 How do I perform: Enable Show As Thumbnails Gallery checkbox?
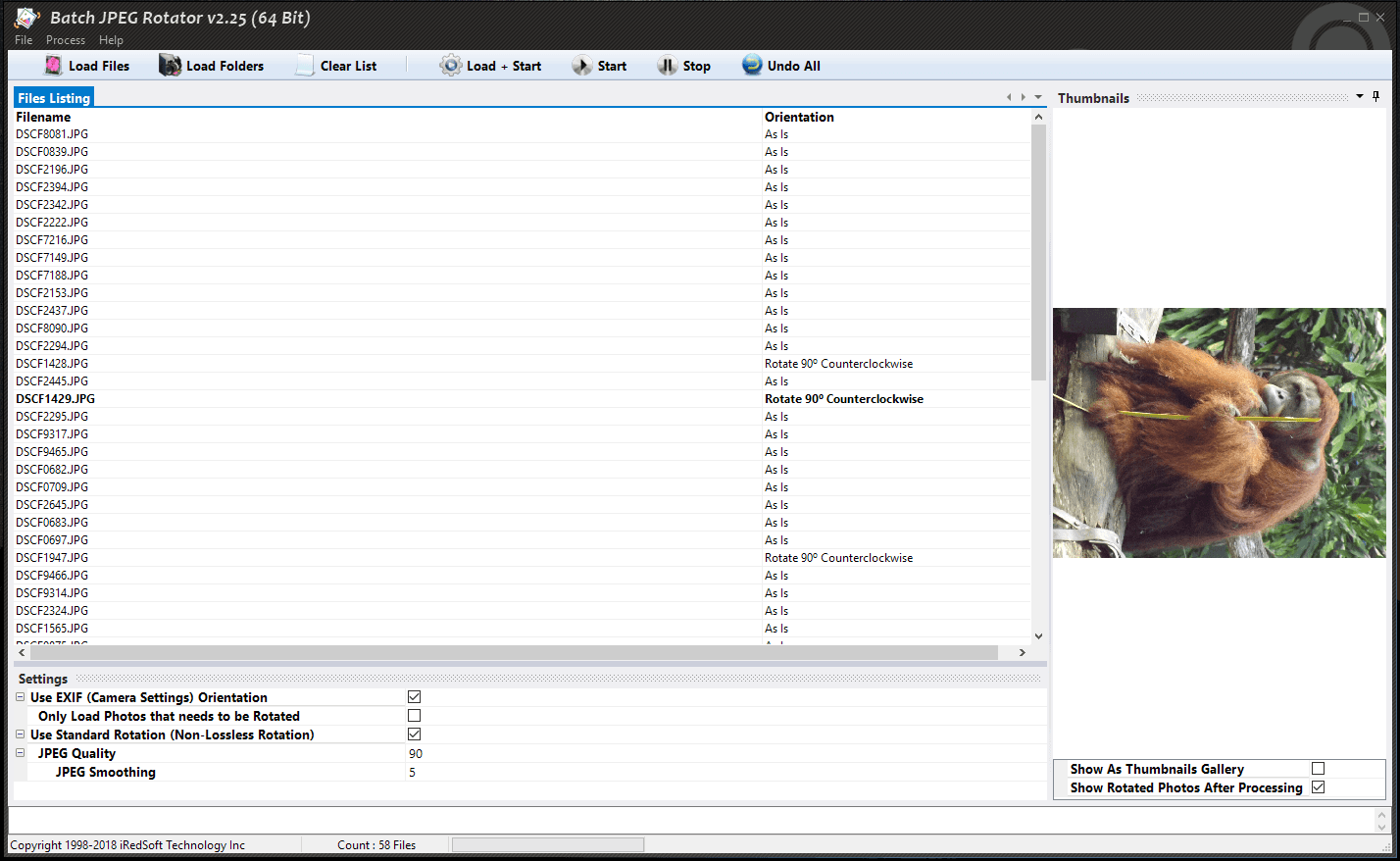click(x=1318, y=769)
